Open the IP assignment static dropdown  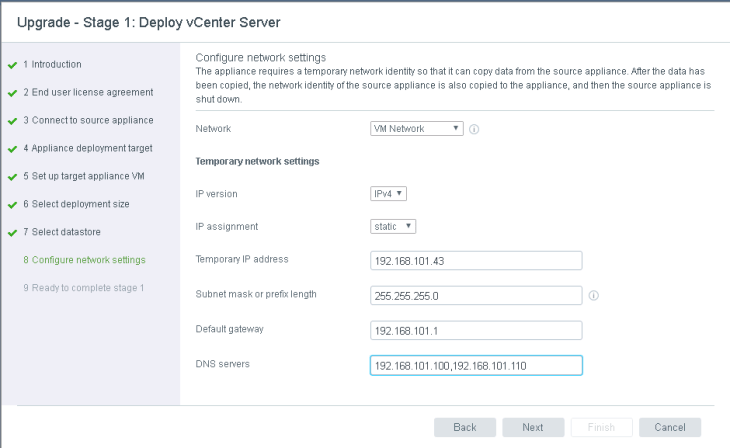(393, 227)
